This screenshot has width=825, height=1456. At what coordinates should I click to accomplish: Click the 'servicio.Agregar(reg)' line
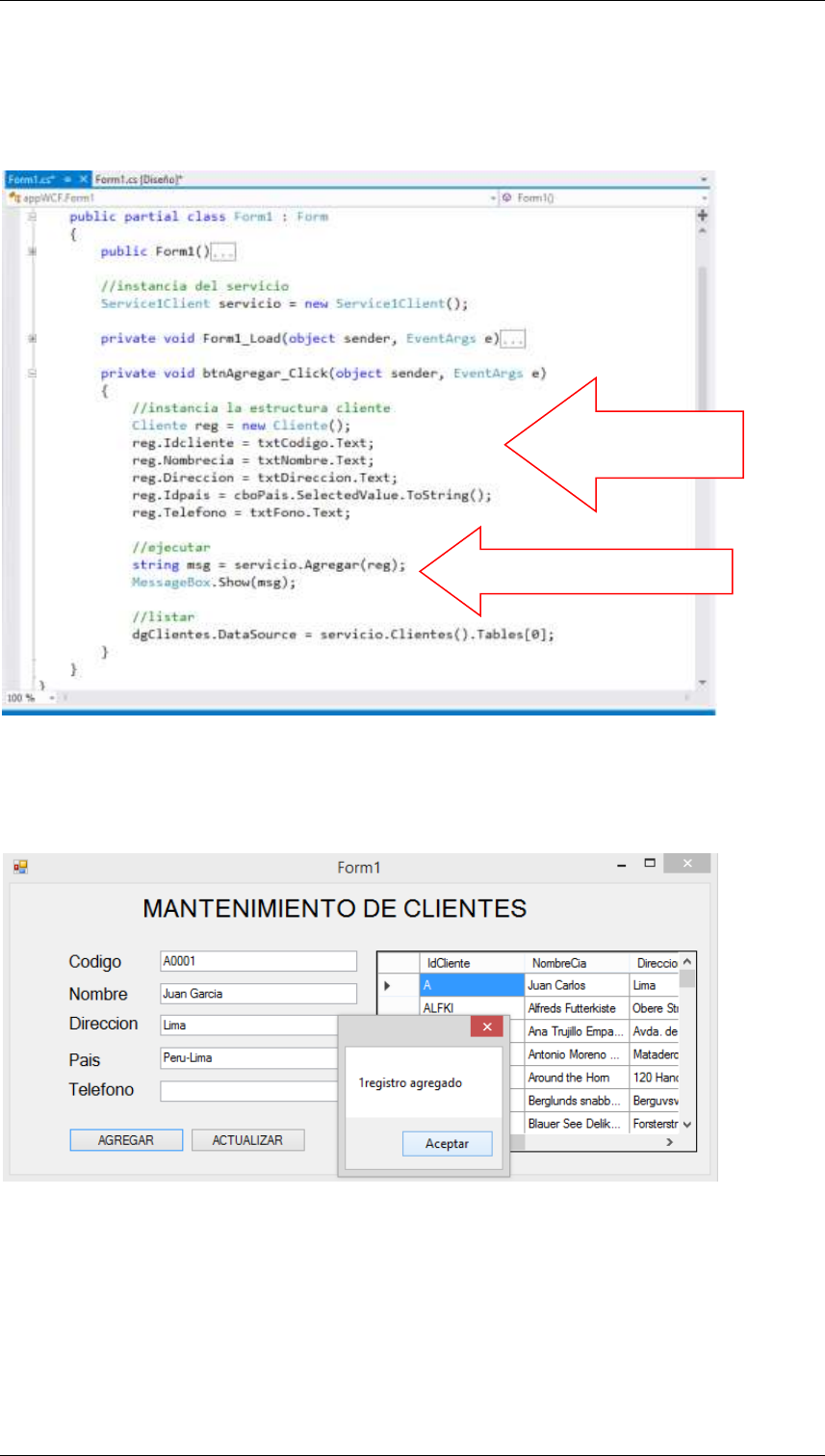coord(269,565)
